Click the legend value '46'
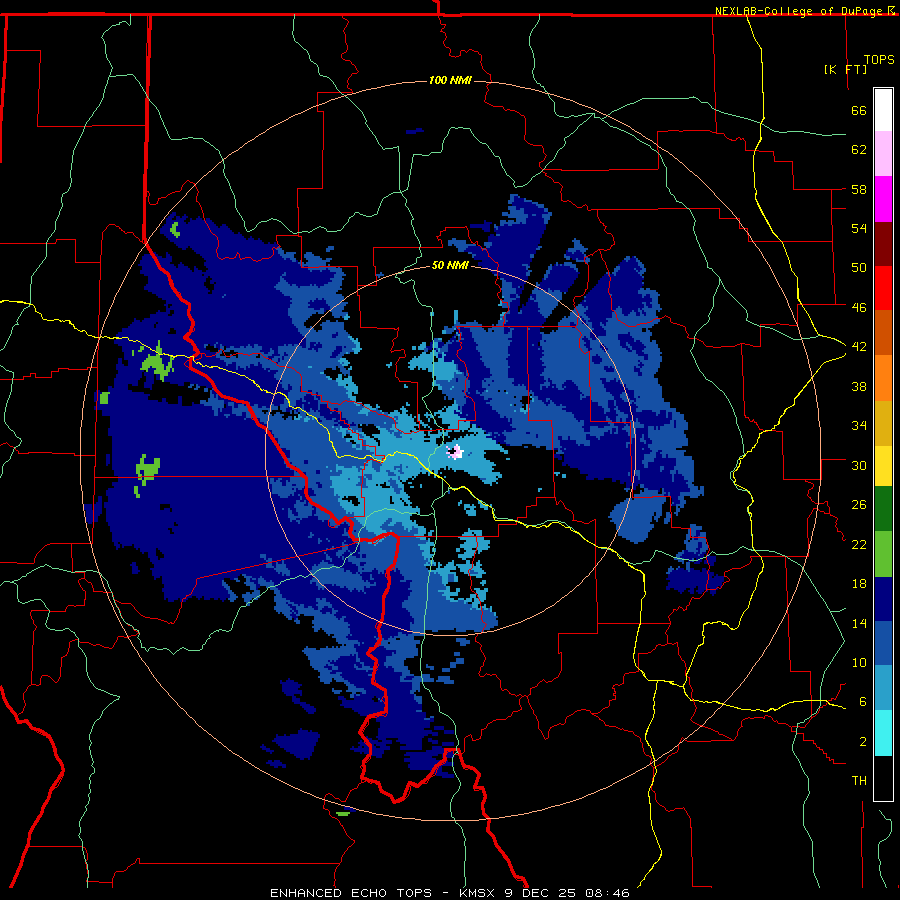The image size is (900, 900). pyautogui.click(x=859, y=307)
